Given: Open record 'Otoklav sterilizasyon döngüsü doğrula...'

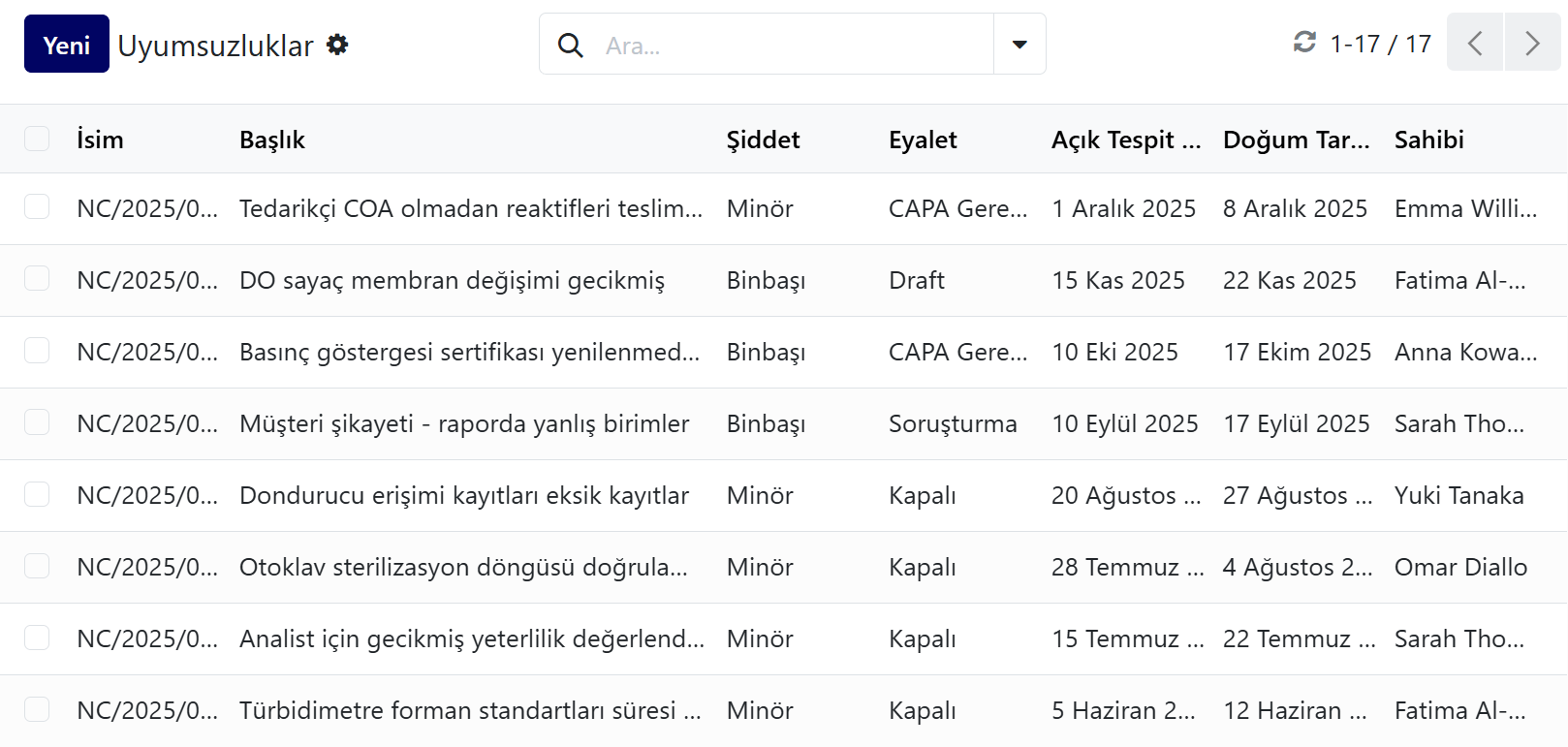Looking at the screenshot, I should 463,567.
